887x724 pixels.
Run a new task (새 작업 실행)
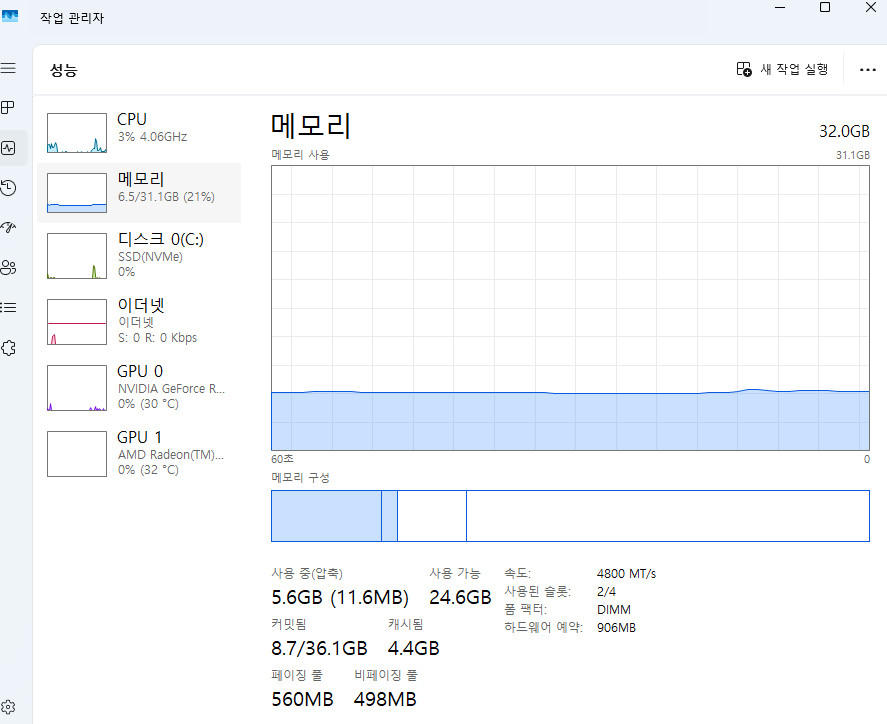click(x=782, y=69)
